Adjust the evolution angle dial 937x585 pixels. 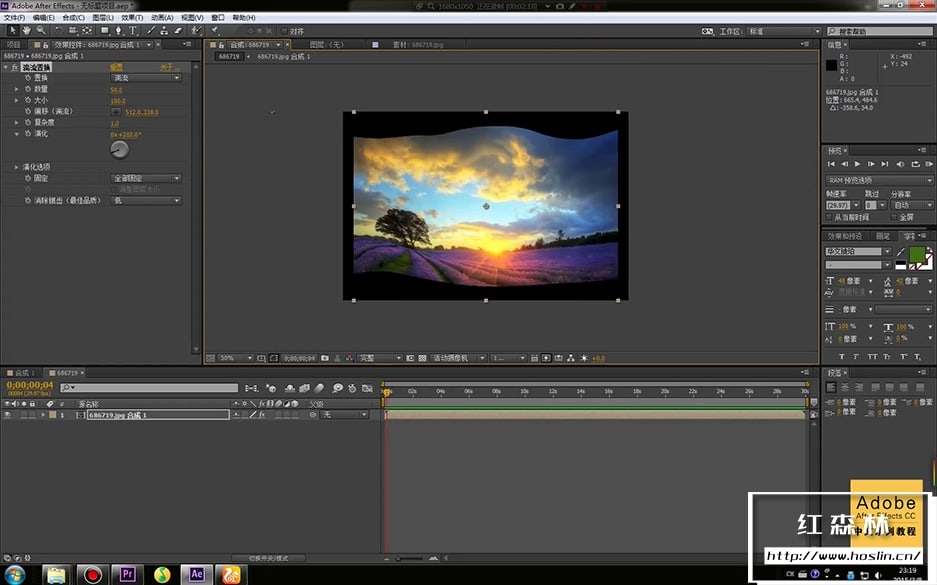point(120,150)
